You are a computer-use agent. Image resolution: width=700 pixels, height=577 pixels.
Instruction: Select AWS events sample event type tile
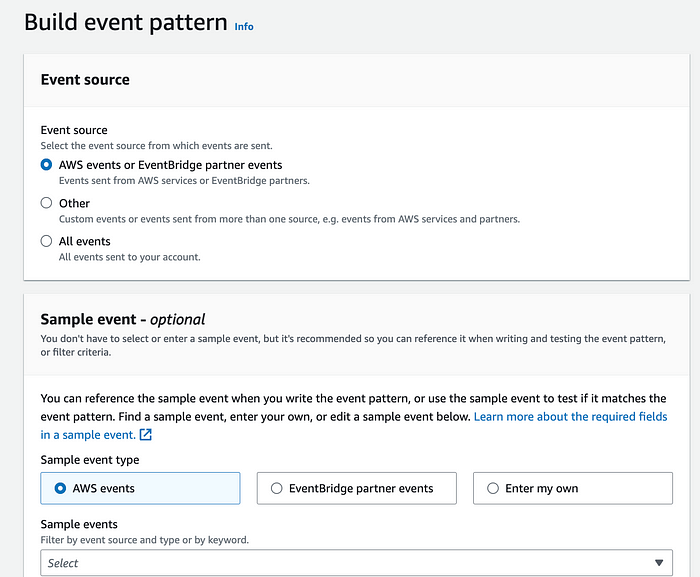pos(140,488)
